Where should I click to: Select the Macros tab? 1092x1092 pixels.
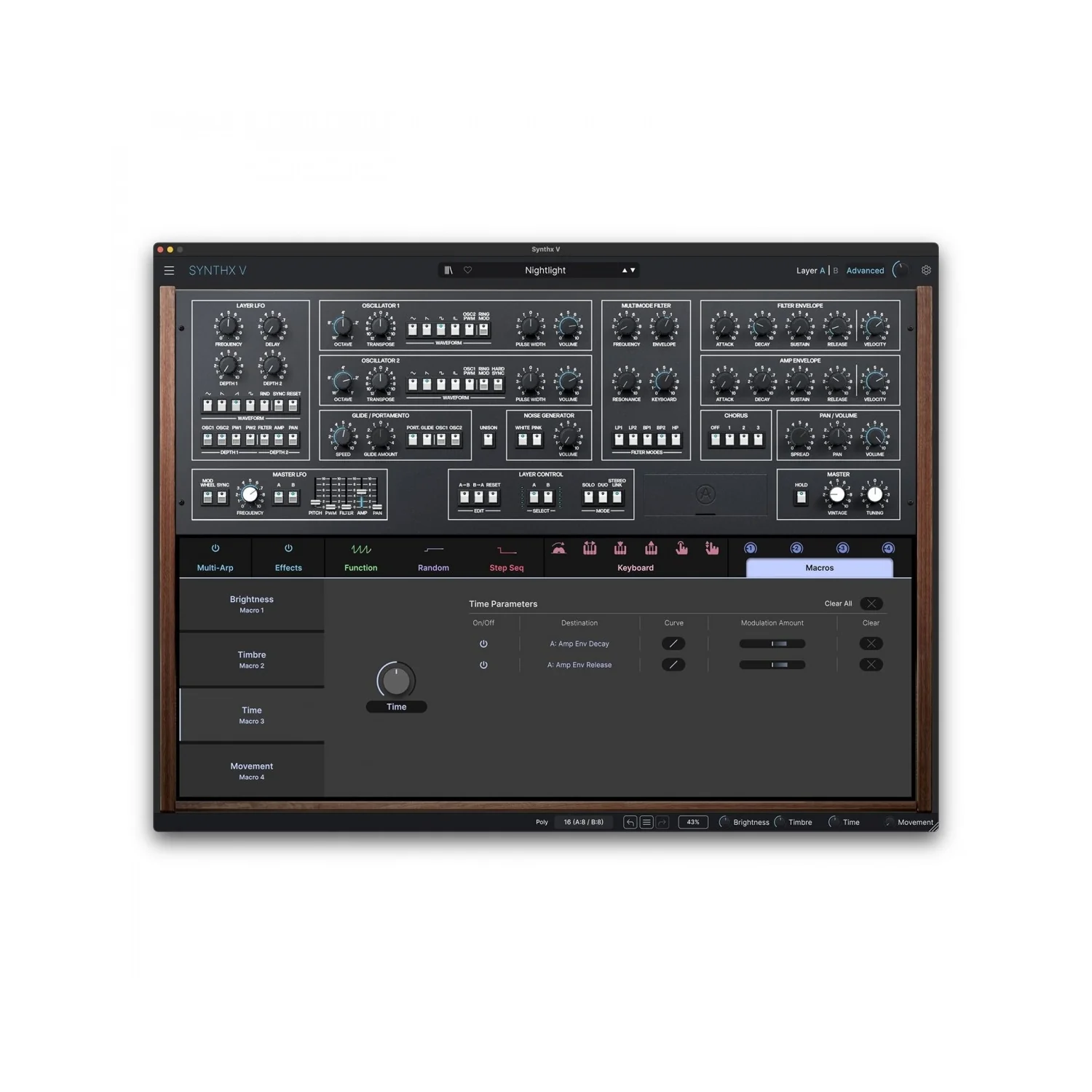coord(820,568)
